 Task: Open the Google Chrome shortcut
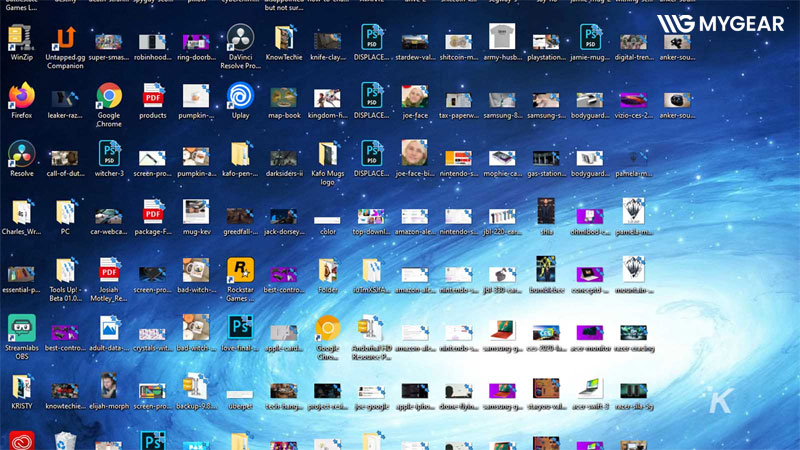[109, 97]
